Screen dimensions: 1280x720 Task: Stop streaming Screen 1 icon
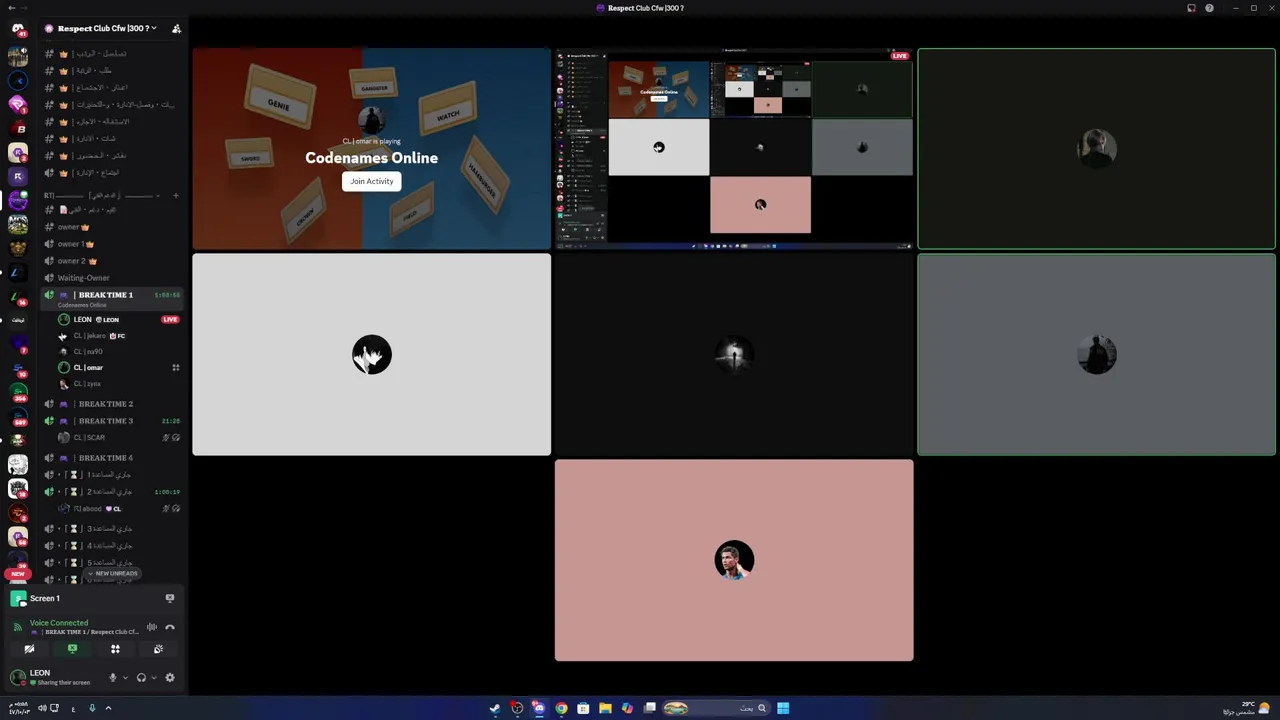point(170,598)
